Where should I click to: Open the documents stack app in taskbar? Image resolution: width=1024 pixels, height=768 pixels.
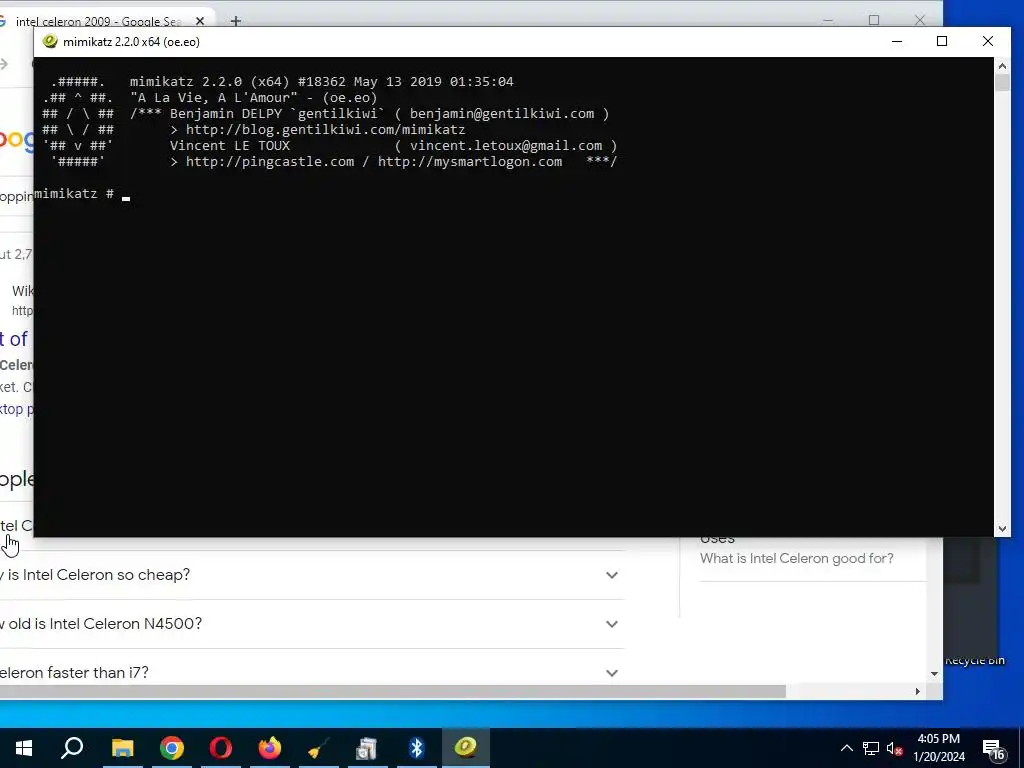367,748
